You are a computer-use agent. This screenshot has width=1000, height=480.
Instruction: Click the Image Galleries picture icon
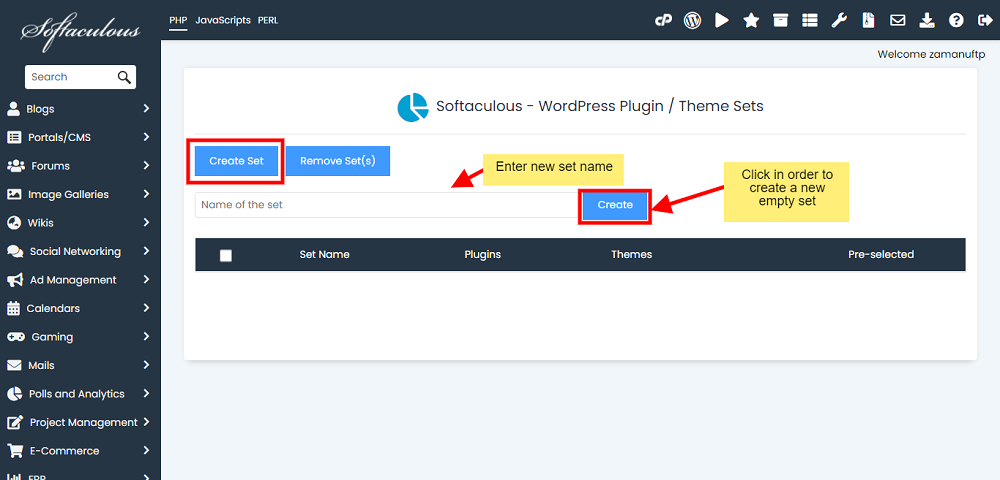point(14,194)
